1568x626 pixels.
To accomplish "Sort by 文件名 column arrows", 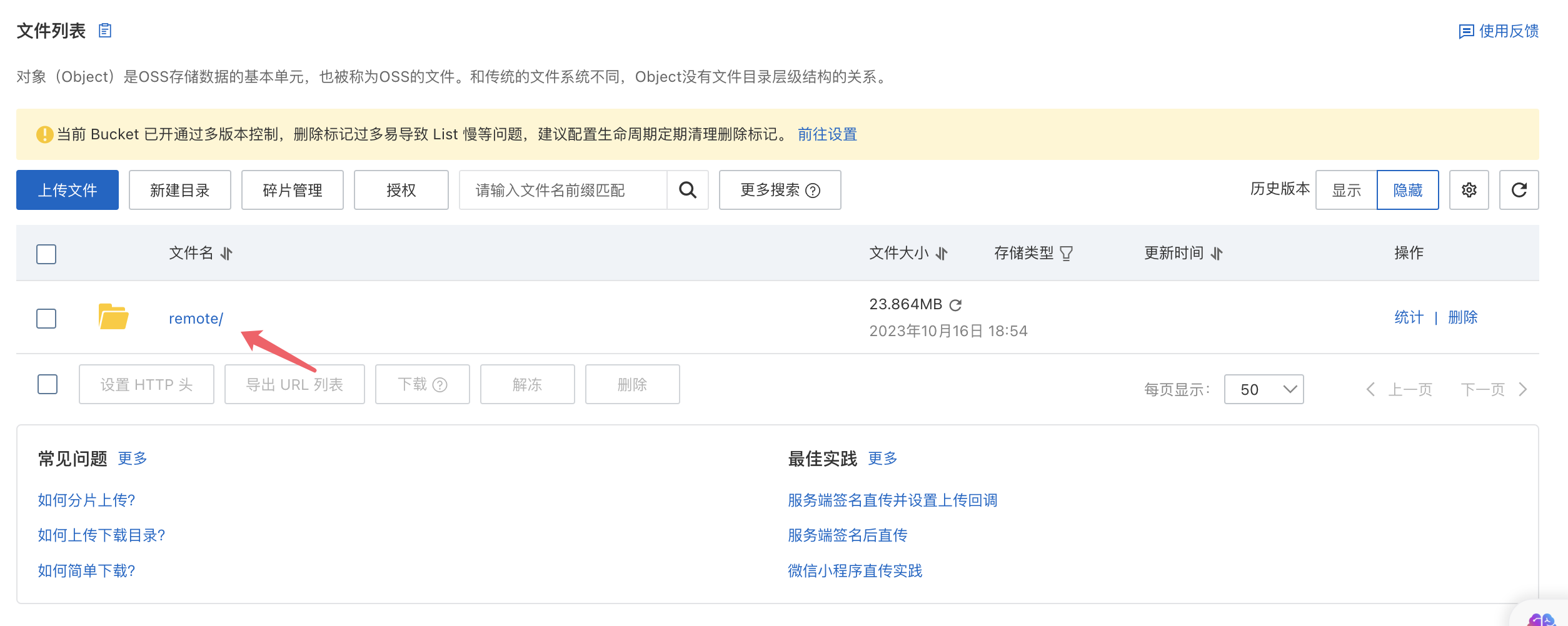I will pyautogui.click(x=226, y=253).
